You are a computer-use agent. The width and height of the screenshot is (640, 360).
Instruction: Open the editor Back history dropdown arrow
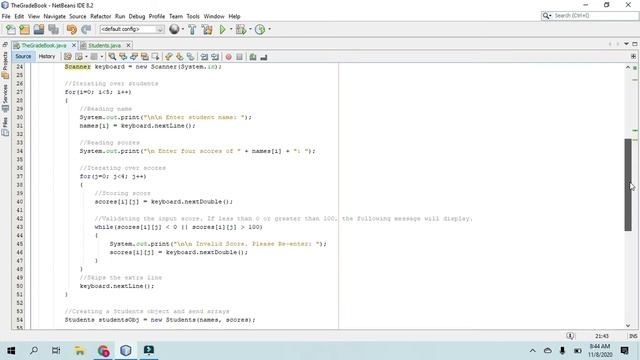coord(86,57)
